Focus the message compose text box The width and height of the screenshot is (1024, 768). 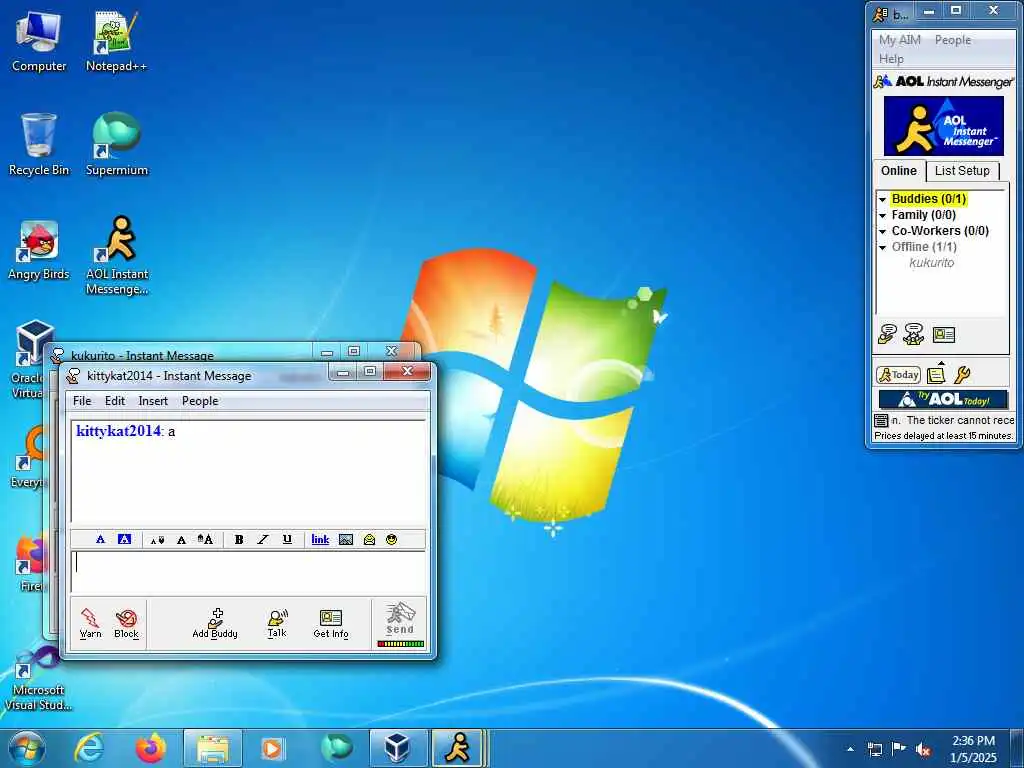tap(248, 571)
